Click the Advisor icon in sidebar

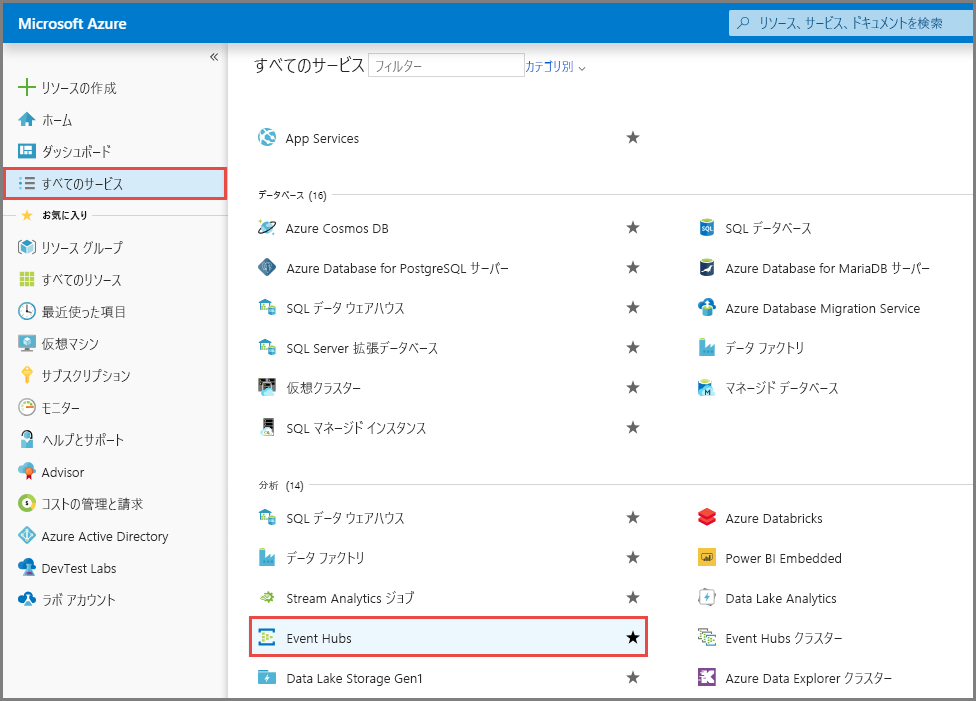(27, 471)
